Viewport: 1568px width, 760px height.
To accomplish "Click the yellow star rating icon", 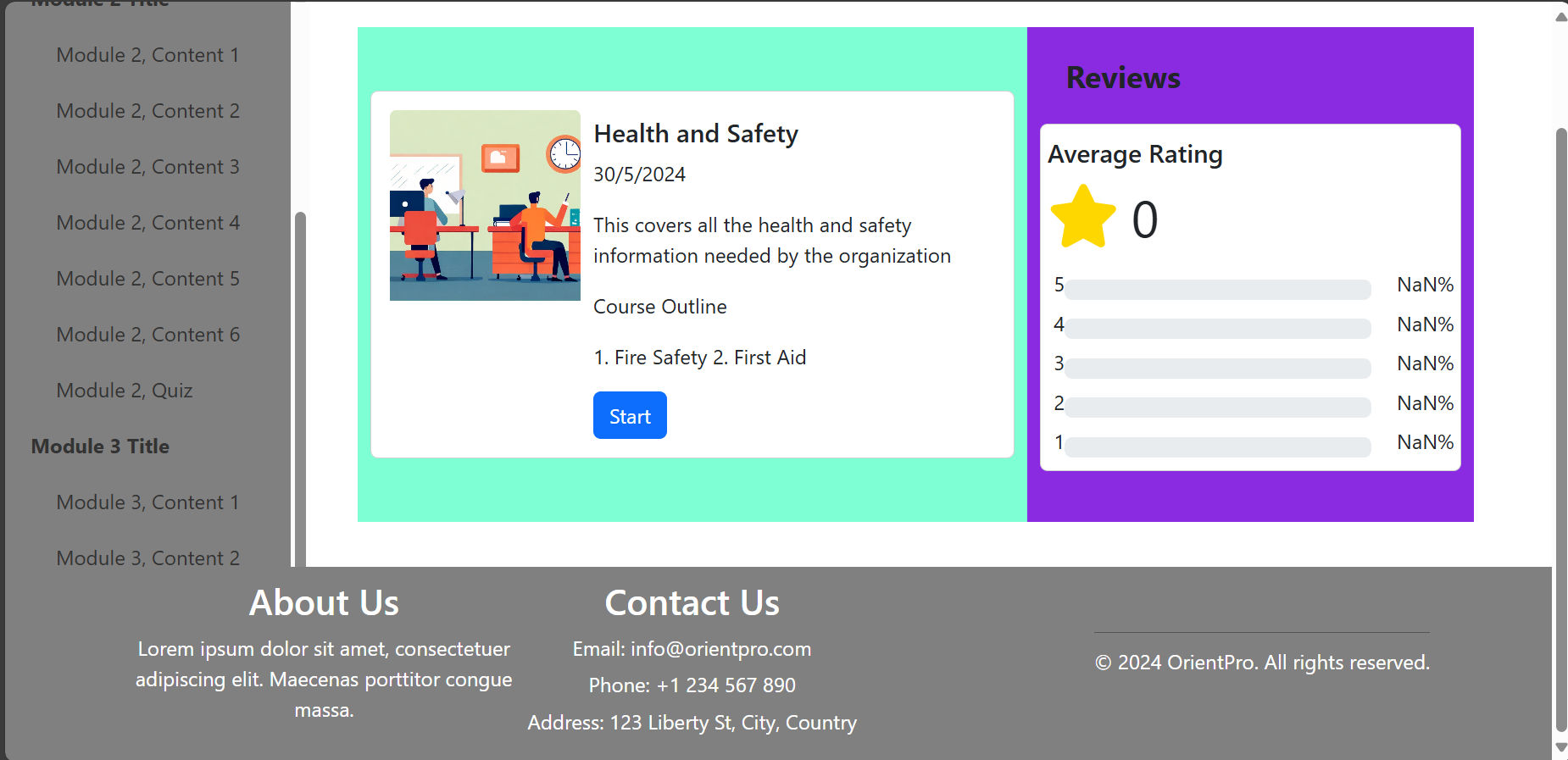I will point(1083,217).
